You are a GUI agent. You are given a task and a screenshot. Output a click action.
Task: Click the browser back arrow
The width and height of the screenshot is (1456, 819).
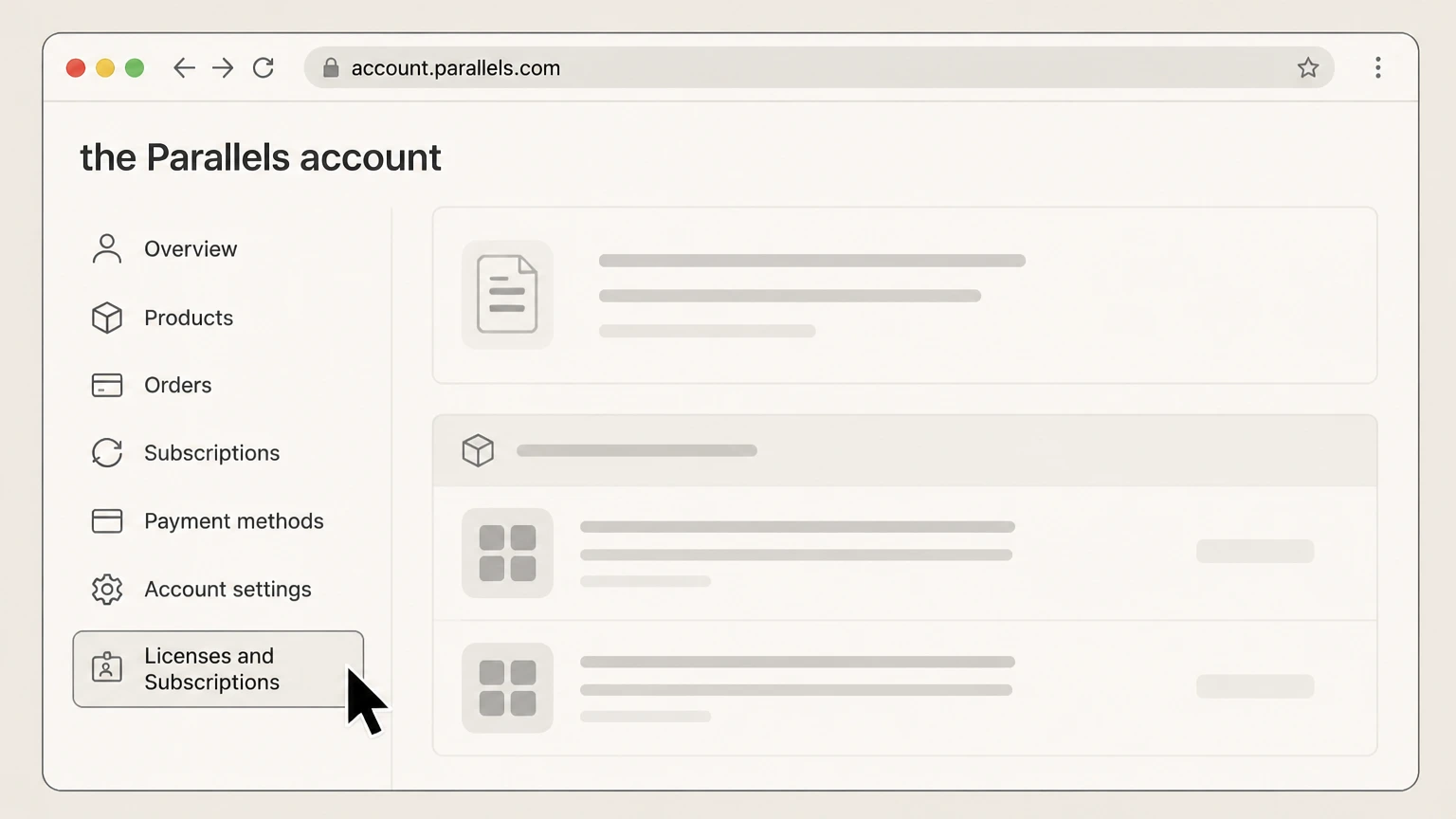184,67
